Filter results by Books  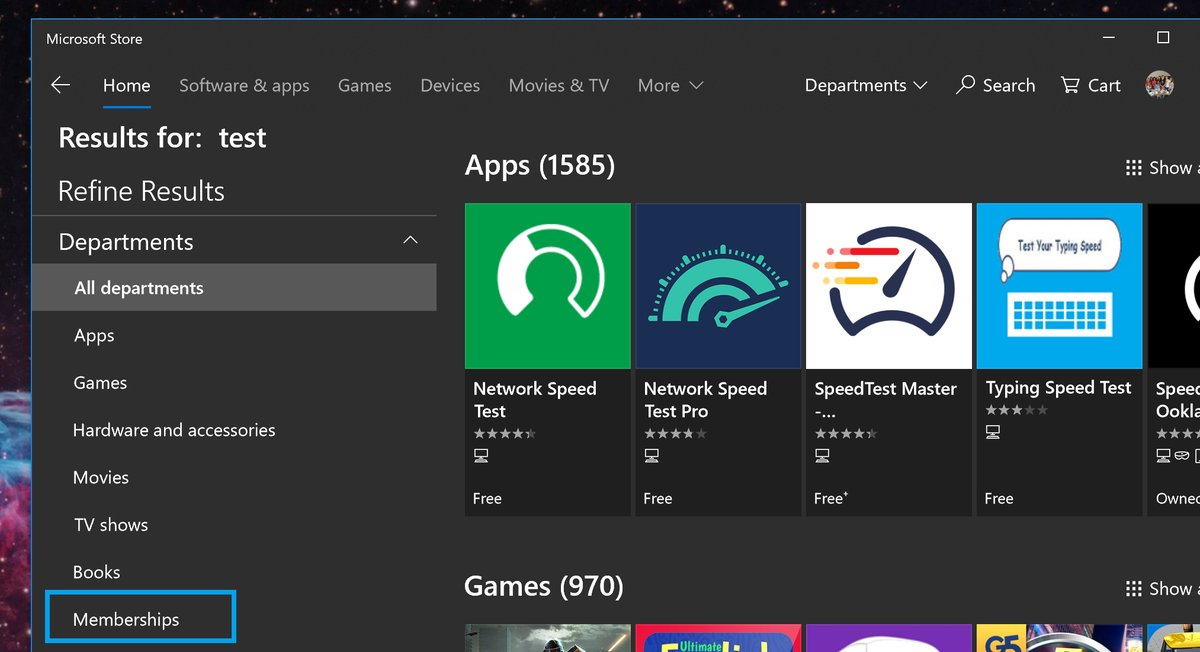96,572
